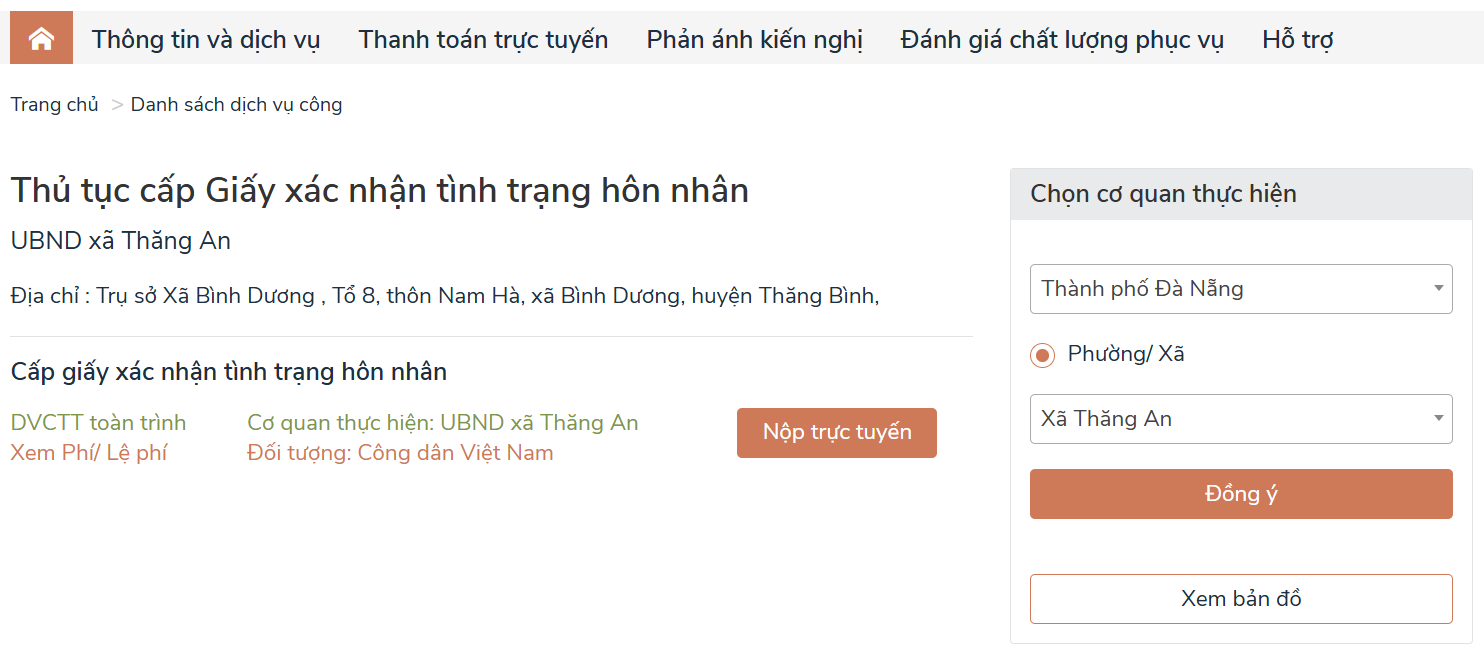Click the Trang chủ breadcrumb link

pos(55,105)
